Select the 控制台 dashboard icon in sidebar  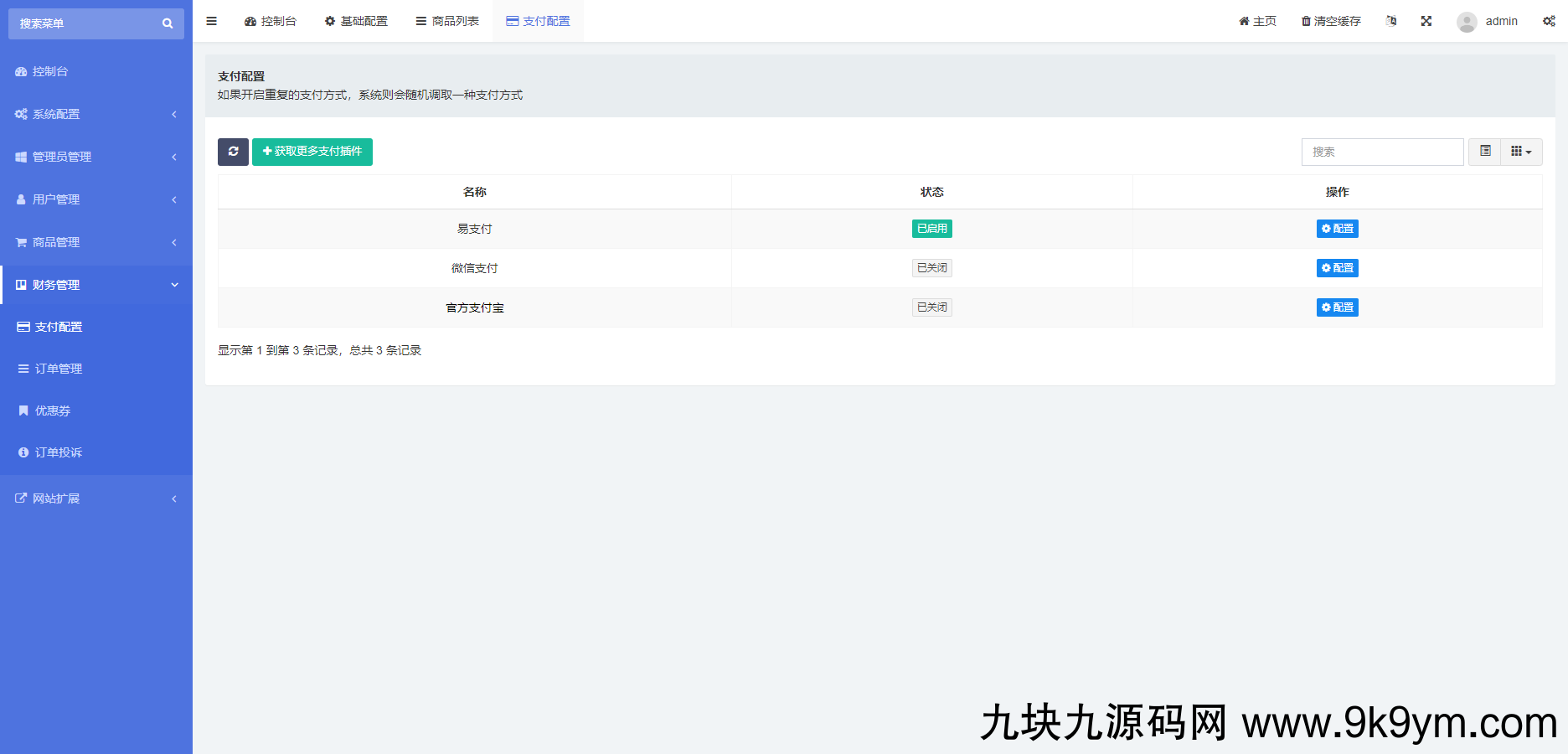[21, 71]
